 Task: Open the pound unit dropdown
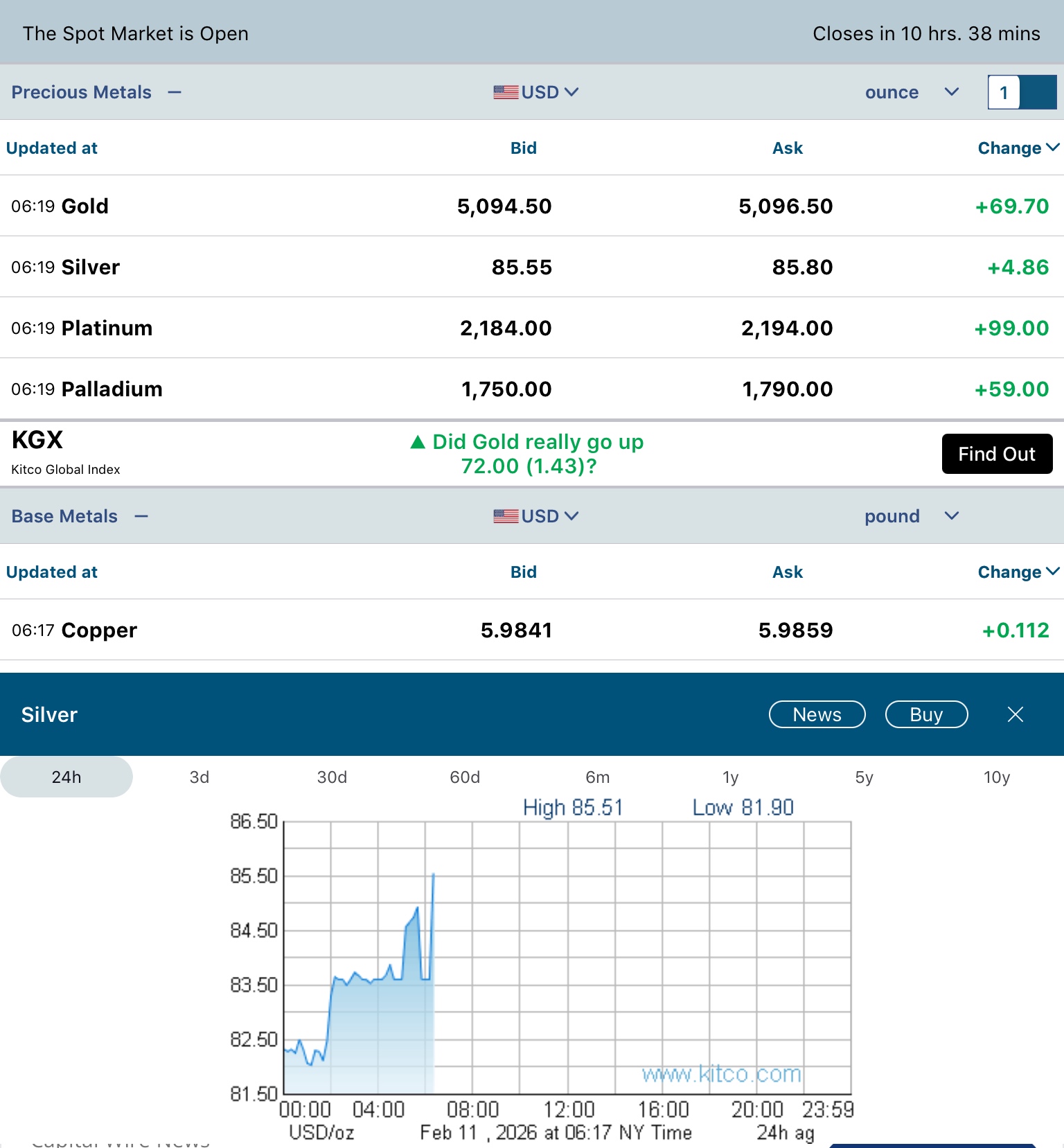pos(912,516)
